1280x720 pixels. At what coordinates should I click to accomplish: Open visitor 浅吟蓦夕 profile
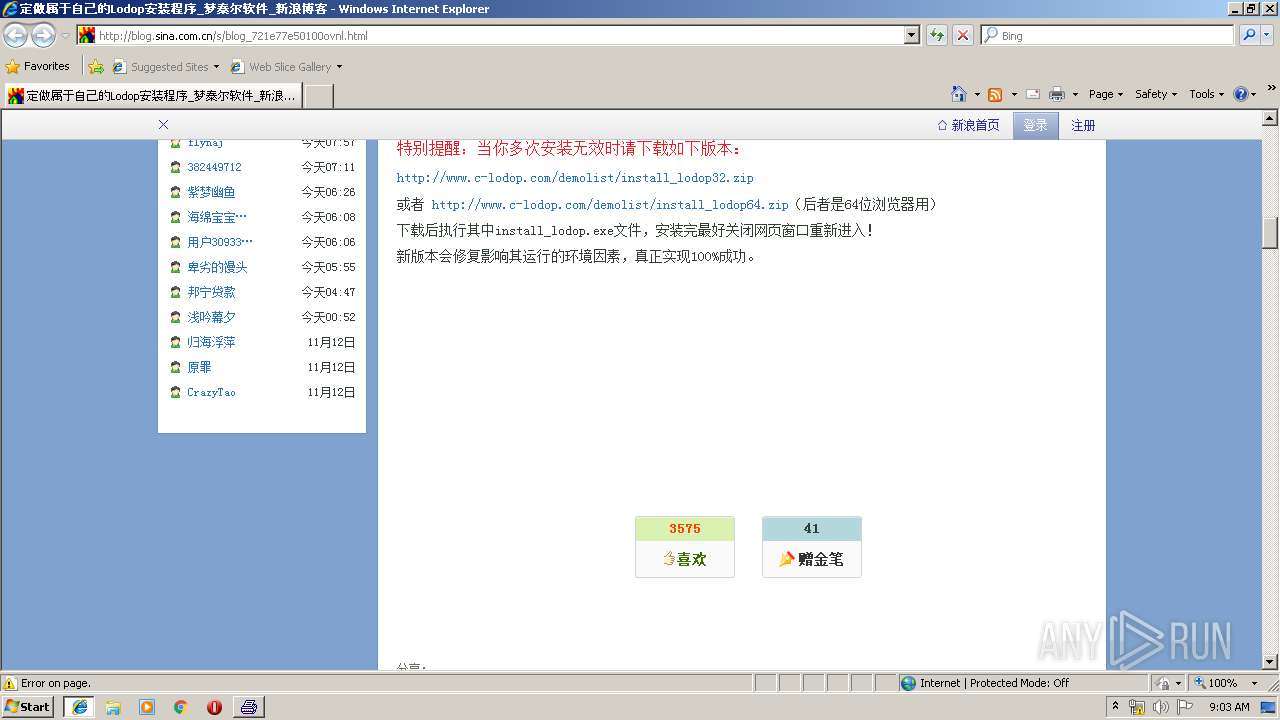point(211,317)
